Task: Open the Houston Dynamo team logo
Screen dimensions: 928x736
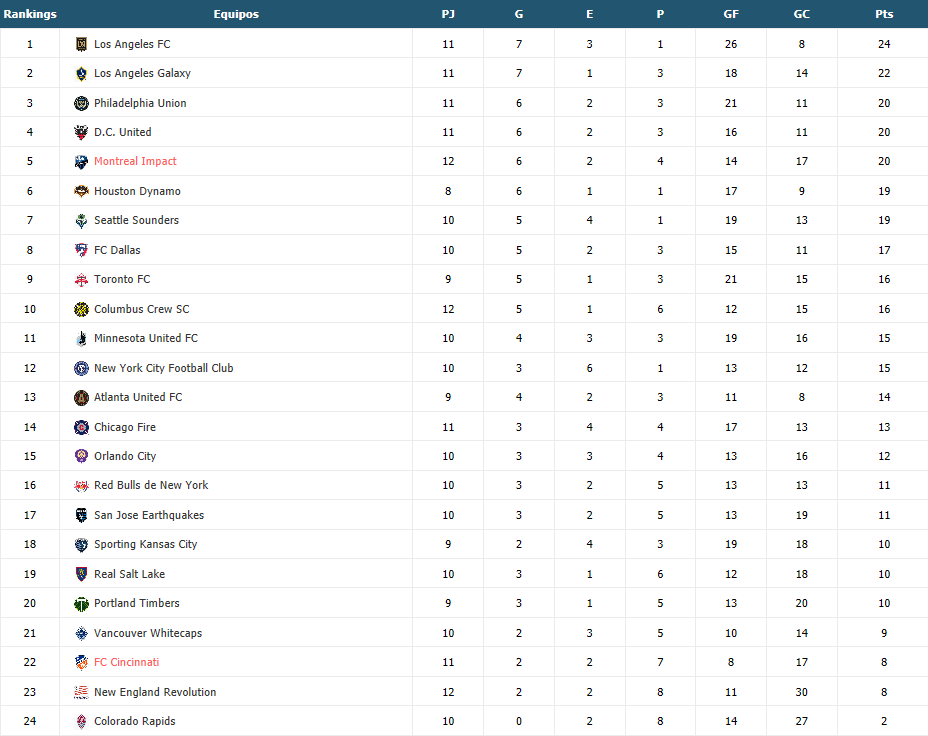Action: [x=81, y=191]
